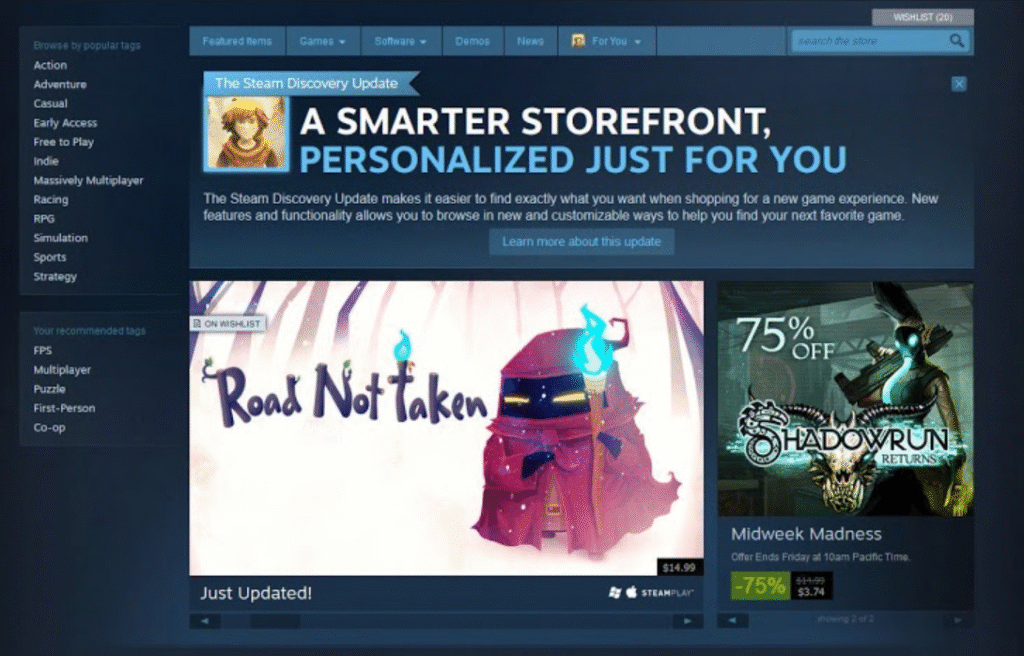The width and height of the screenshot is (1024, 656).
Task: Advance featured carousel with right arrow
Action: point(687,621)
